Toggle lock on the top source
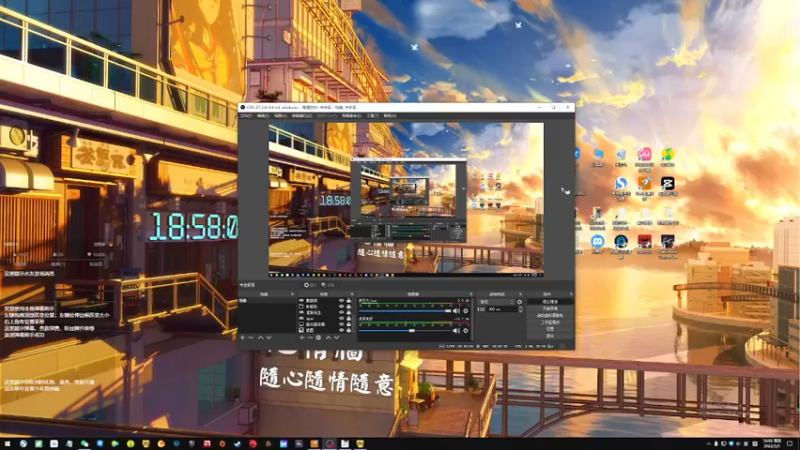The width and height of the screenshot is (800, 450). pyautogui.click(x=348, y=301)
